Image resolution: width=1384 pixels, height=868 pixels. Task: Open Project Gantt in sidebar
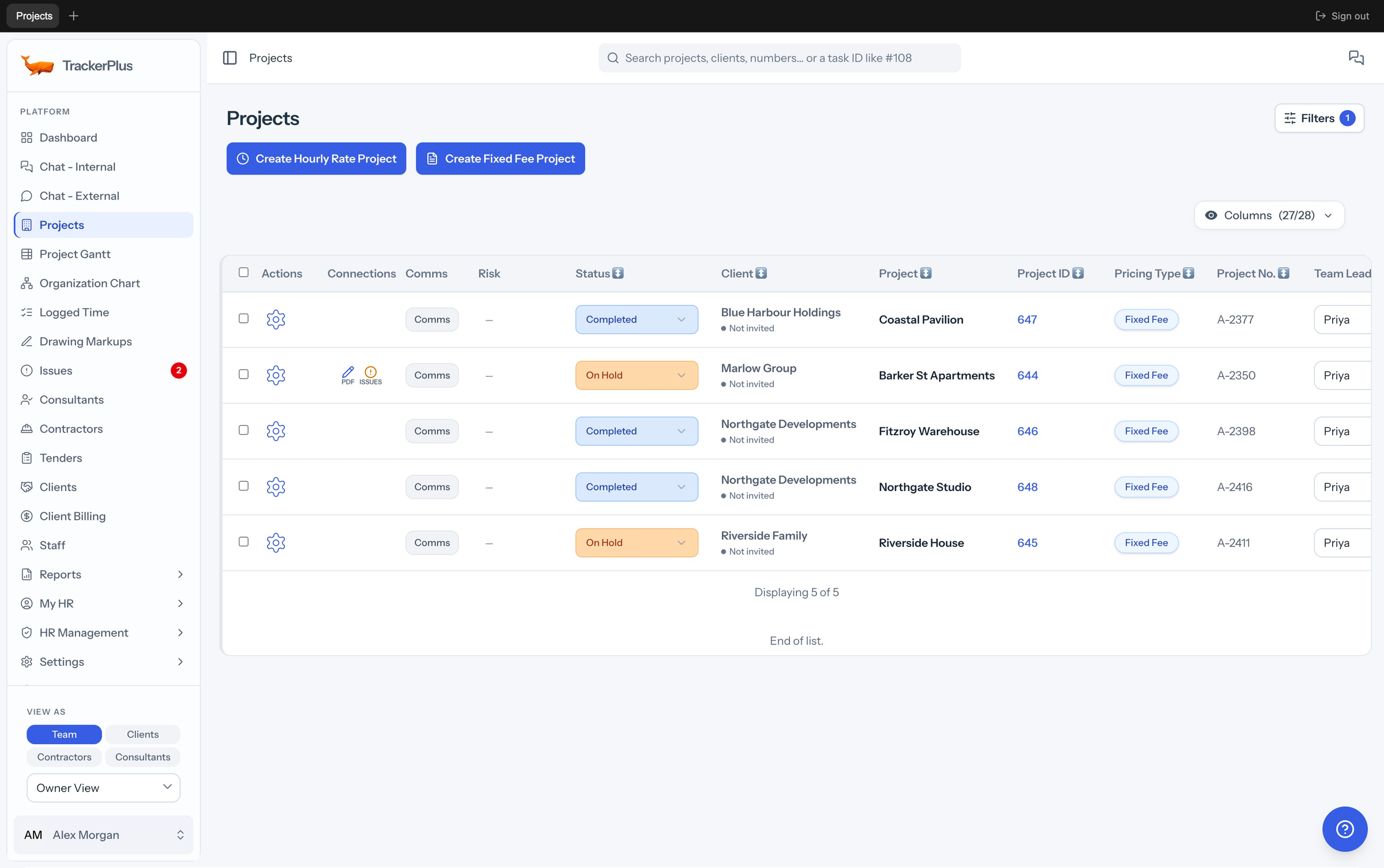click(x=103, y=254)
